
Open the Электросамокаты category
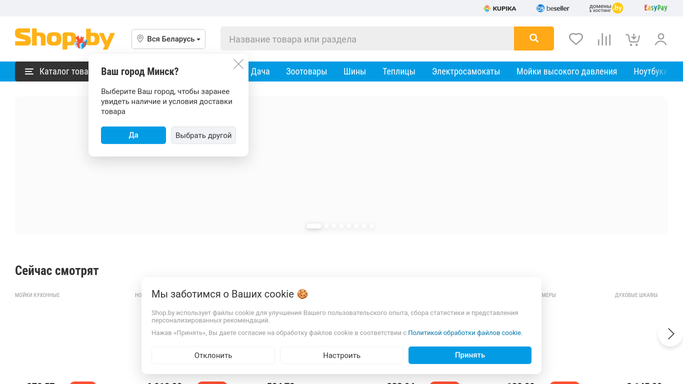click(x=466, y=71)
